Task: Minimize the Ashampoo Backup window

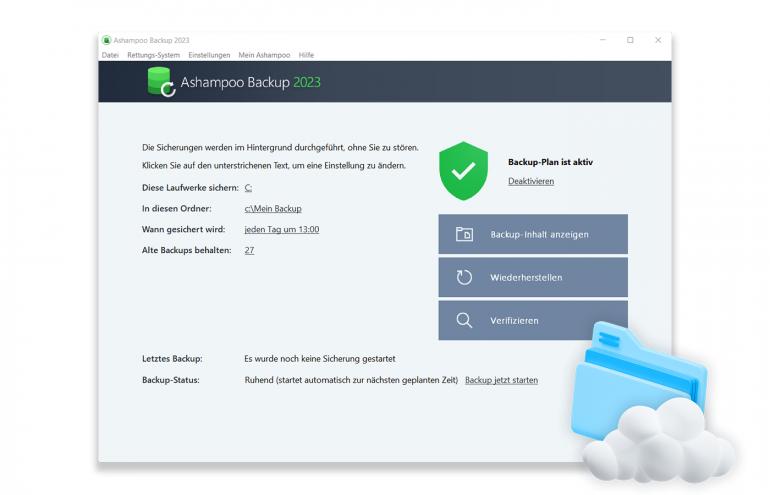Action: [x=603, y=40]
